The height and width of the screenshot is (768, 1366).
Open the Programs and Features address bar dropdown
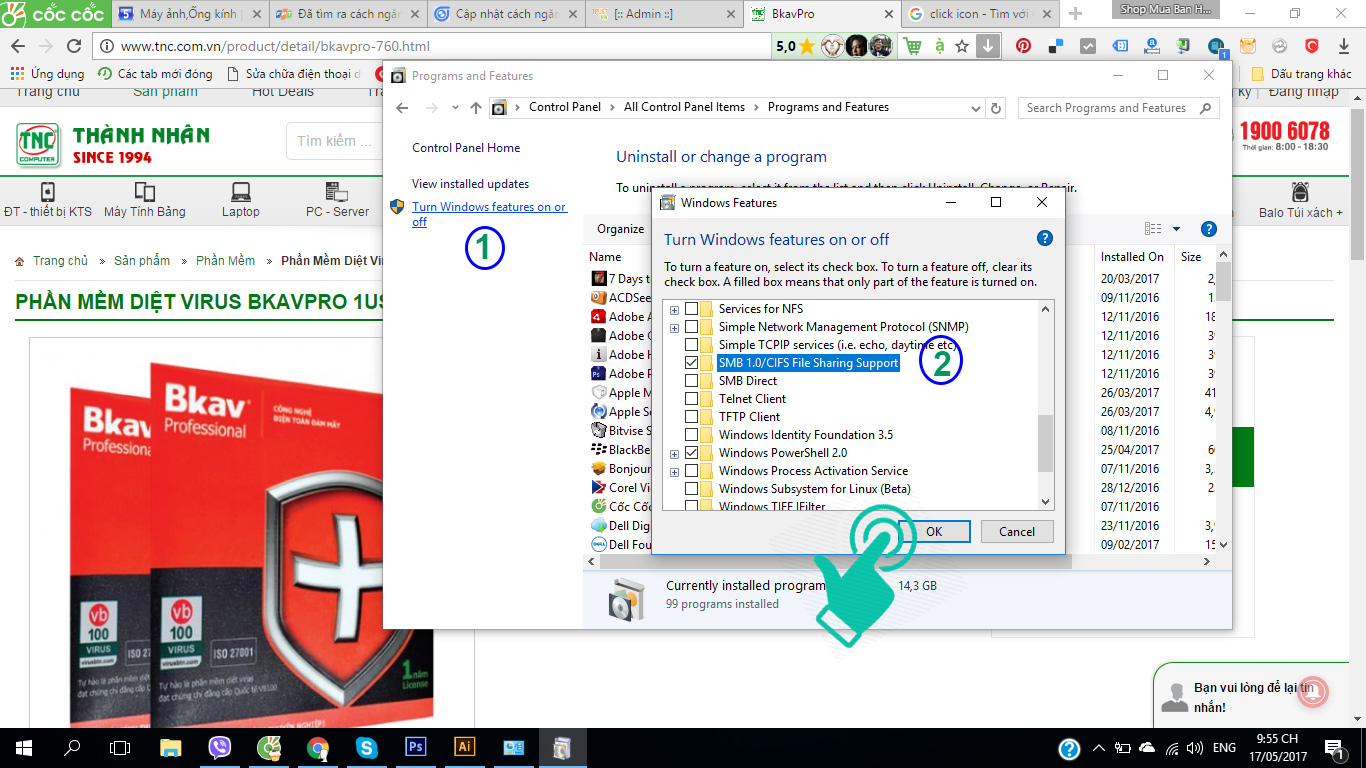point(976,108)
